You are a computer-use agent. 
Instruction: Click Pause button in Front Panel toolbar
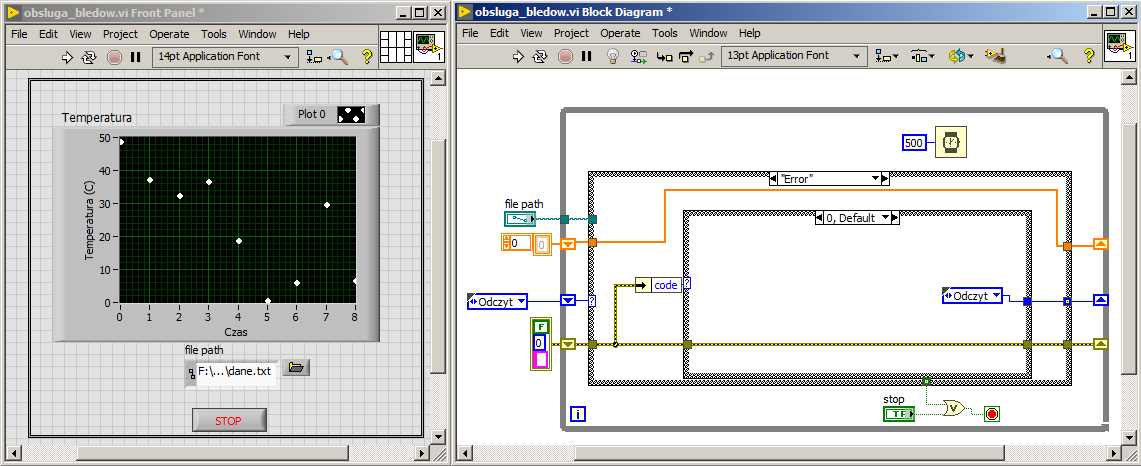(x=136, y=57)
